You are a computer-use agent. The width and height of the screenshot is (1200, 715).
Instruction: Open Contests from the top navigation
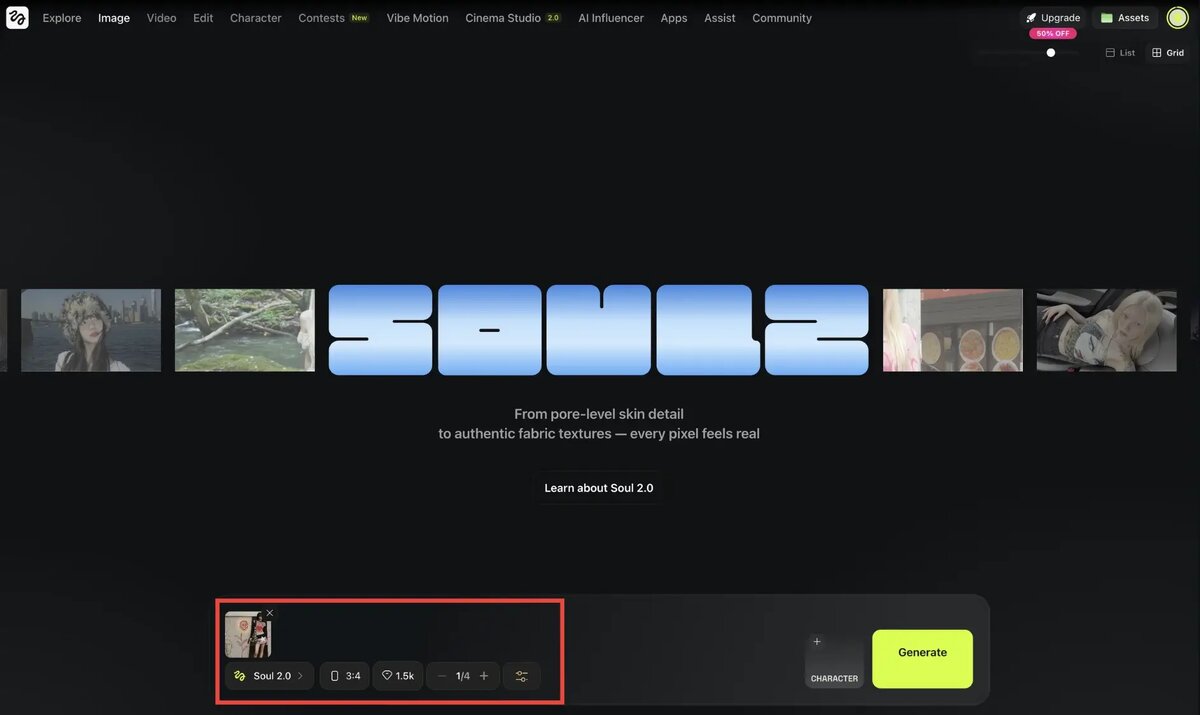pos(333,18)
